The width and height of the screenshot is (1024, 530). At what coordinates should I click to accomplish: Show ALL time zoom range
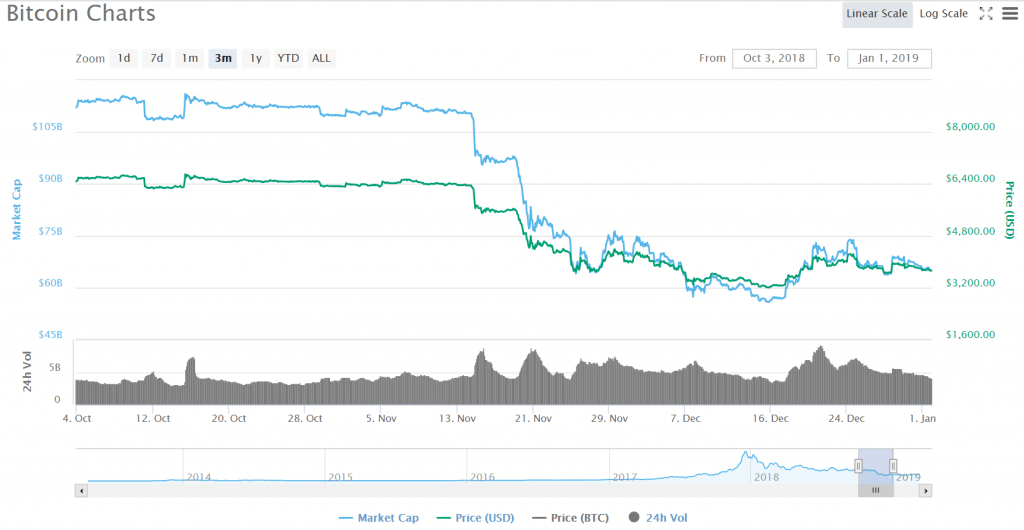coord(321,58)
